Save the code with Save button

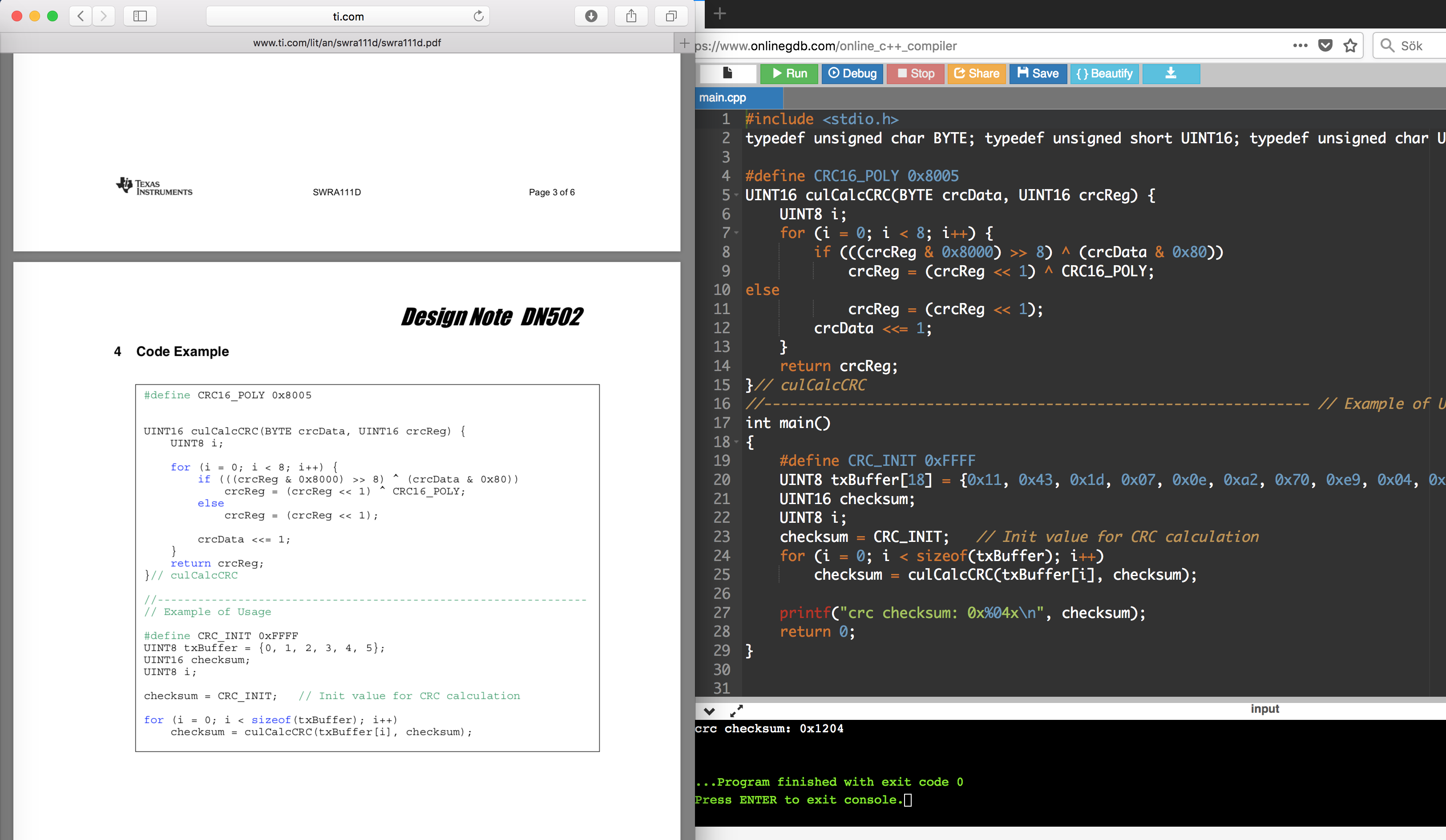pyautogui.click(x=1038, y=73)
